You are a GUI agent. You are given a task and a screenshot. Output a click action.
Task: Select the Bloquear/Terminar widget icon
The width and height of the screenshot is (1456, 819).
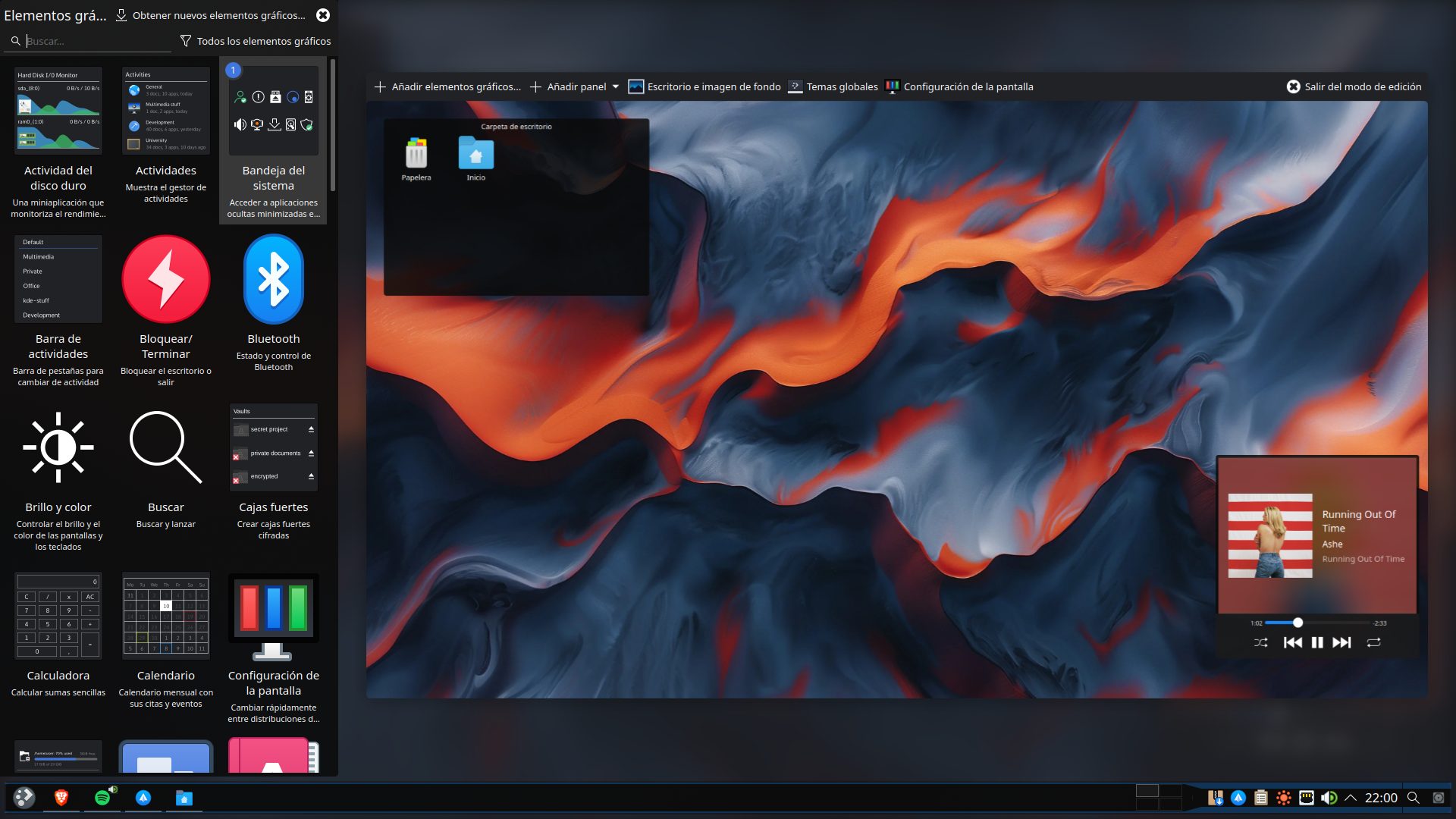[x=166, y=279]
